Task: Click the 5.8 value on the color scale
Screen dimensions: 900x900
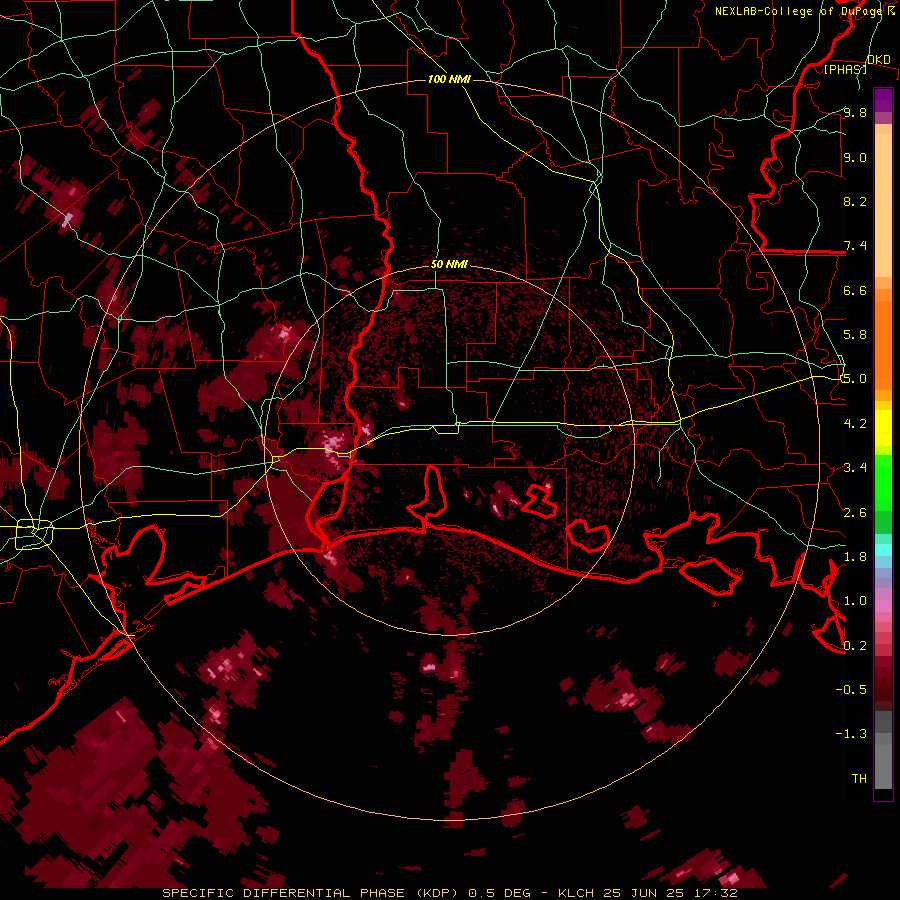Action: click(855, 335)
